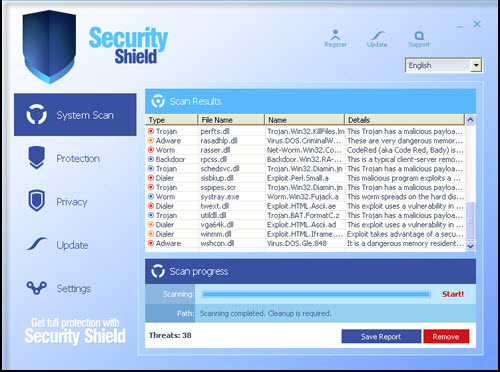
Task: Click threat icon beside rpcss.dll
Action: pyautogui.click(x=151, y=159)
